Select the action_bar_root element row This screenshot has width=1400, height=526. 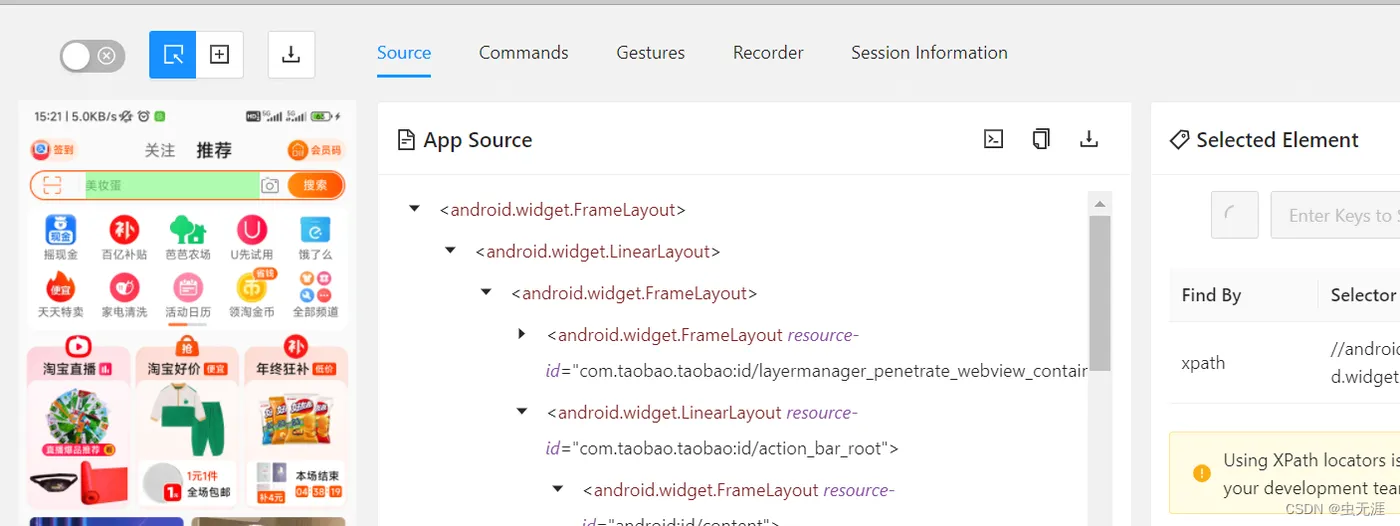(722, 430)
